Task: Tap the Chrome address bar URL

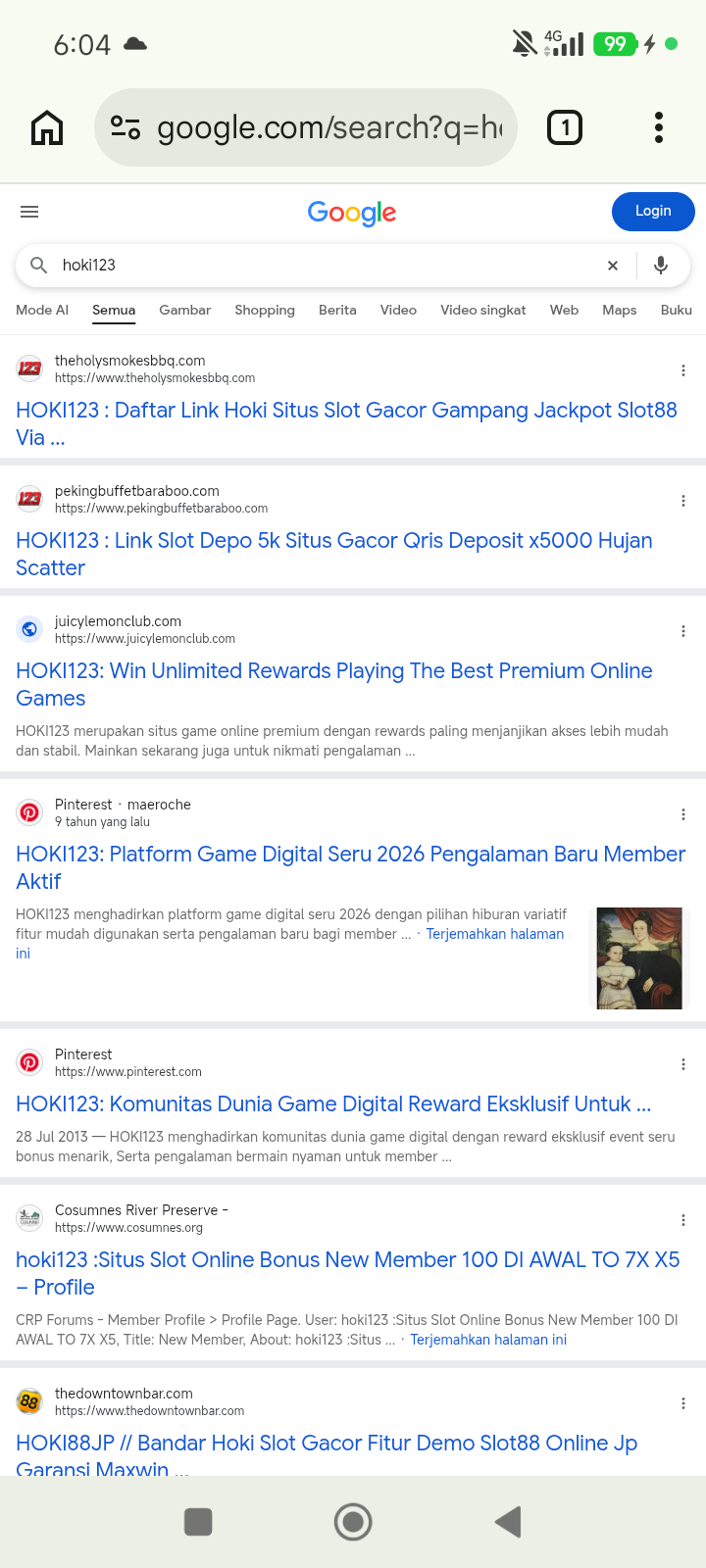Action: pyautogui.click(x=329, y=127)
